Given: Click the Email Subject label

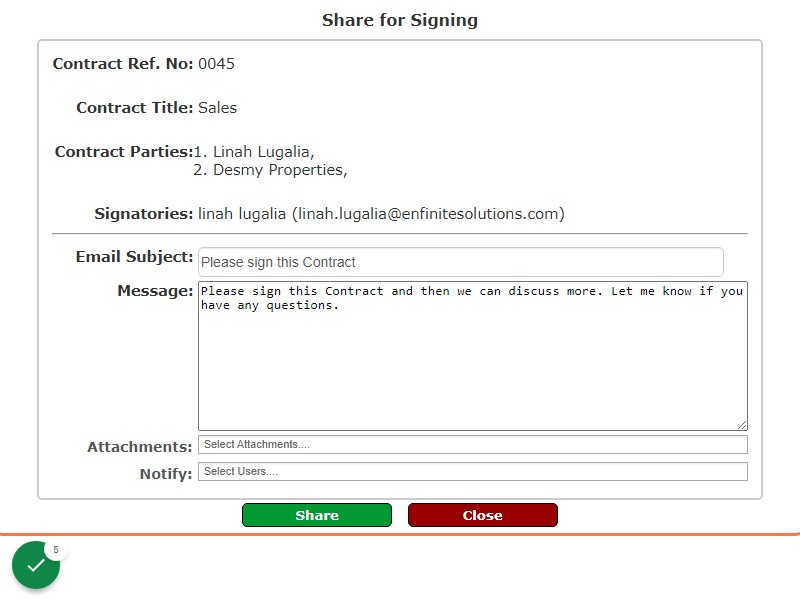Looking at the screenshot, I should click(x=134, y=257).
